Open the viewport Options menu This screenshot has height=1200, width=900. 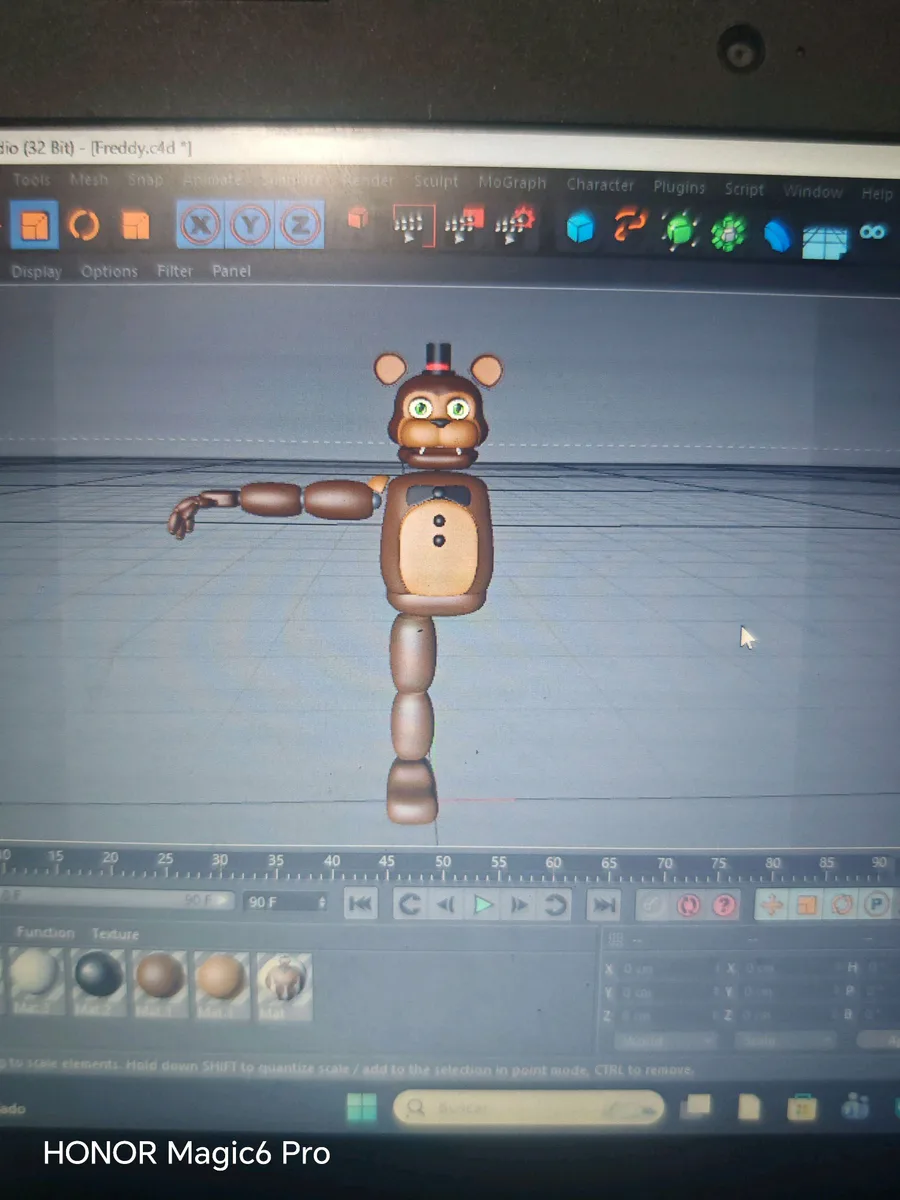109,271
